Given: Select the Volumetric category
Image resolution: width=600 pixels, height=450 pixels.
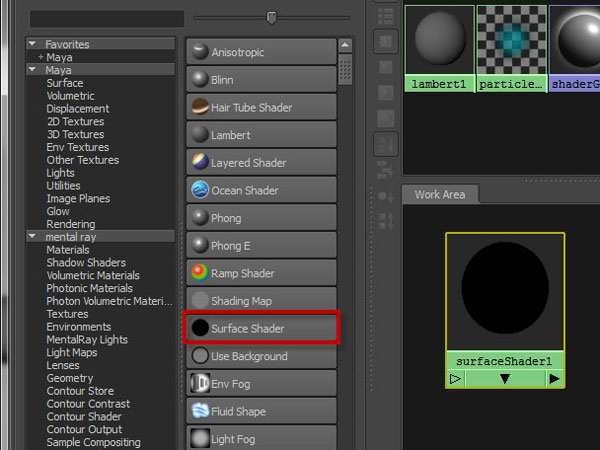Looking at the screenshot, I should click(x=70, y=96).
